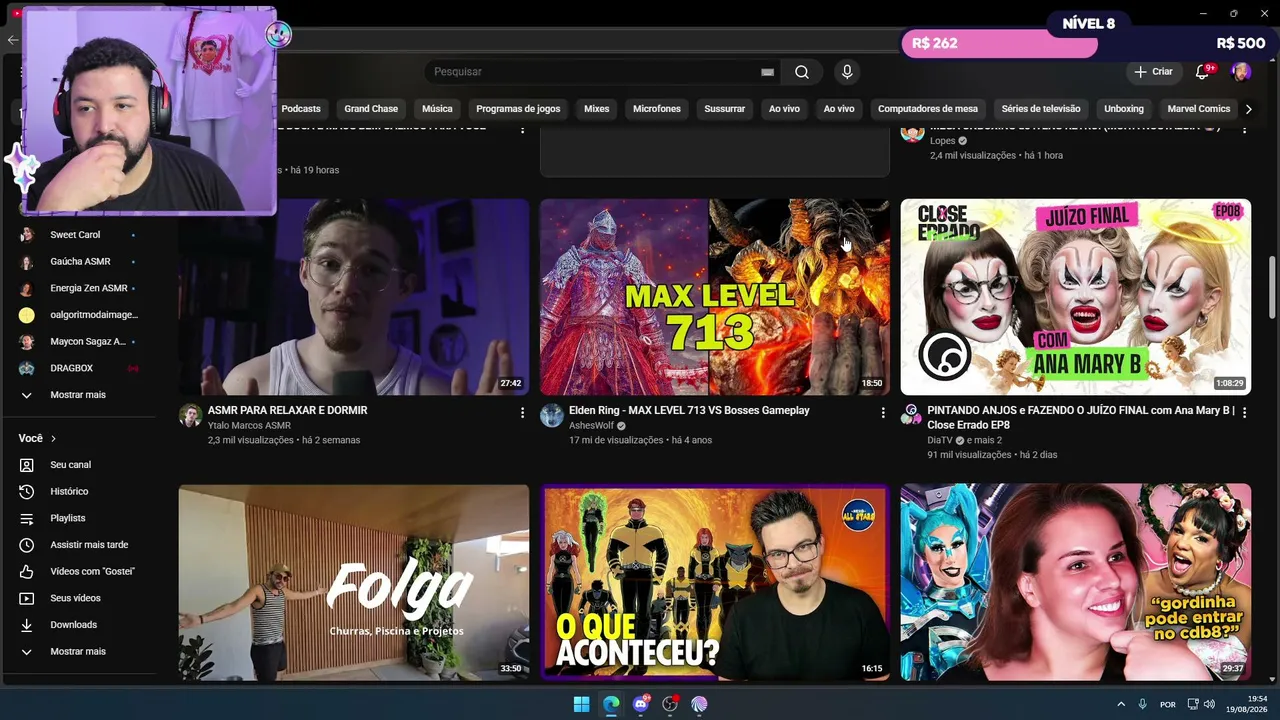1280x720 pixels.
Task: Click the magnifier search button
Action: [802, 72]
